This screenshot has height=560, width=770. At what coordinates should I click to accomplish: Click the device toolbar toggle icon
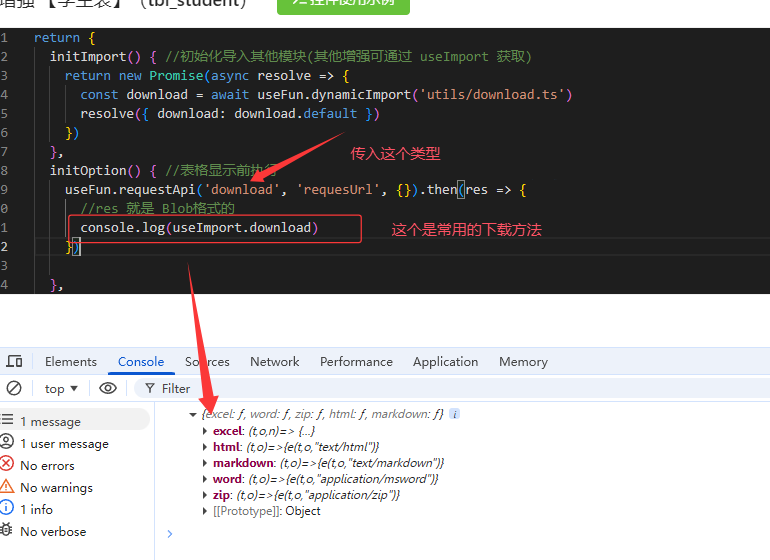point(14,362)
